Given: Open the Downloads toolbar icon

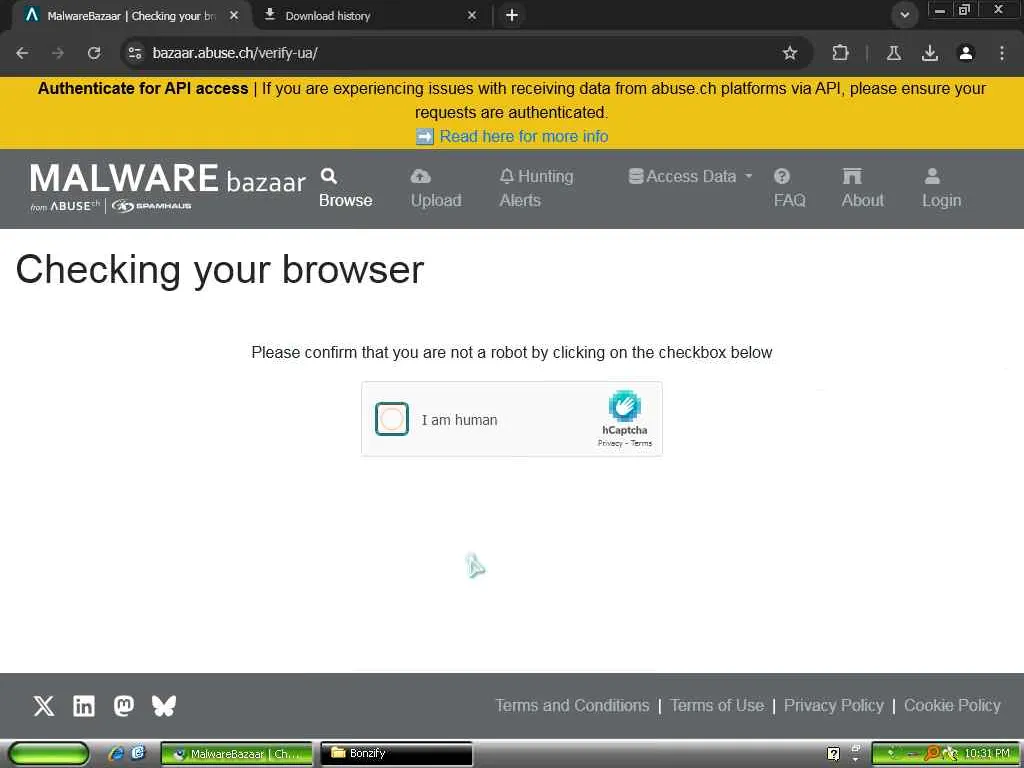Looking at the screenshot, I should pyautogui.click(x=930, y=53).
